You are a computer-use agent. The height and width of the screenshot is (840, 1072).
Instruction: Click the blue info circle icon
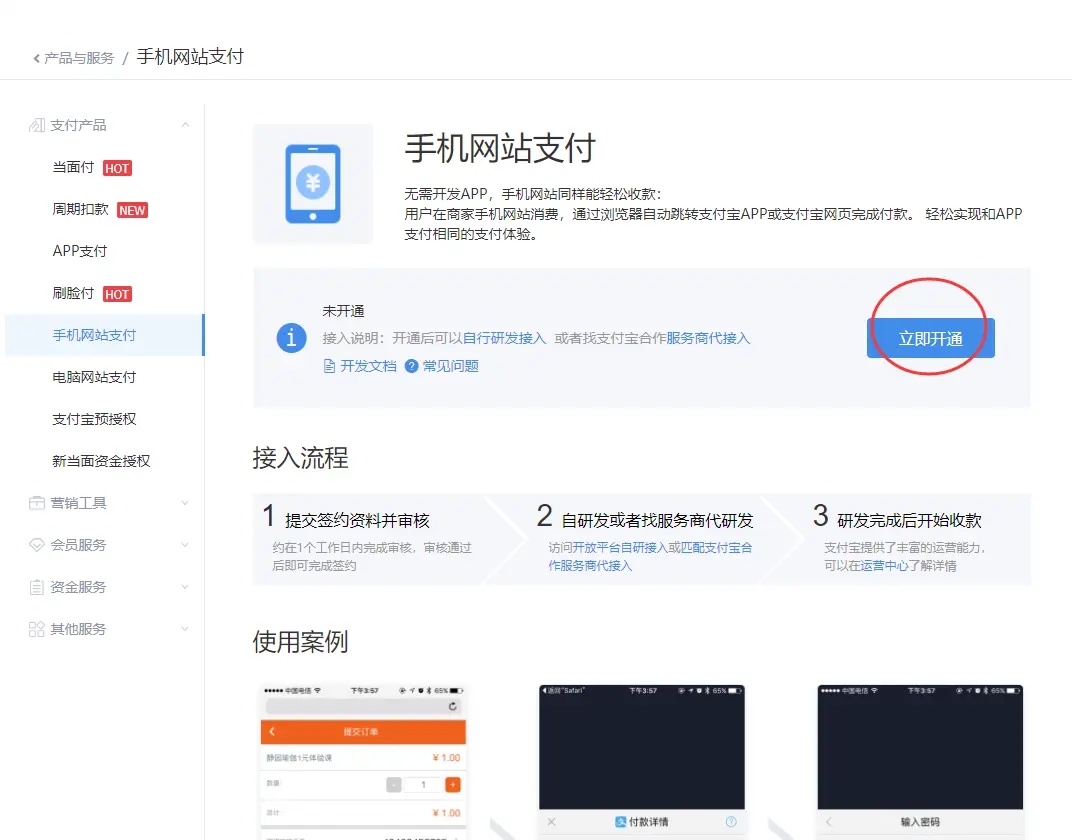pyautogui.click(x=291, y=338)
